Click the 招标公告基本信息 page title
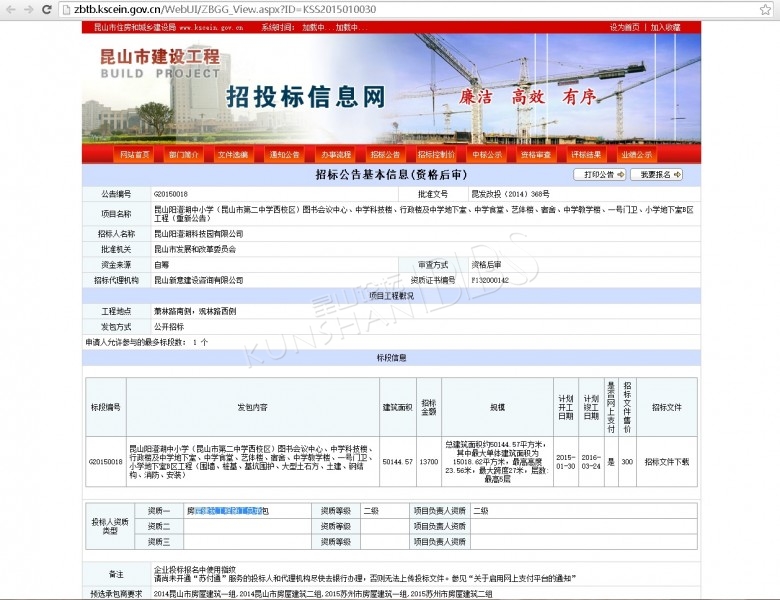Screen dimensions: 780x600 click(391, 175)
